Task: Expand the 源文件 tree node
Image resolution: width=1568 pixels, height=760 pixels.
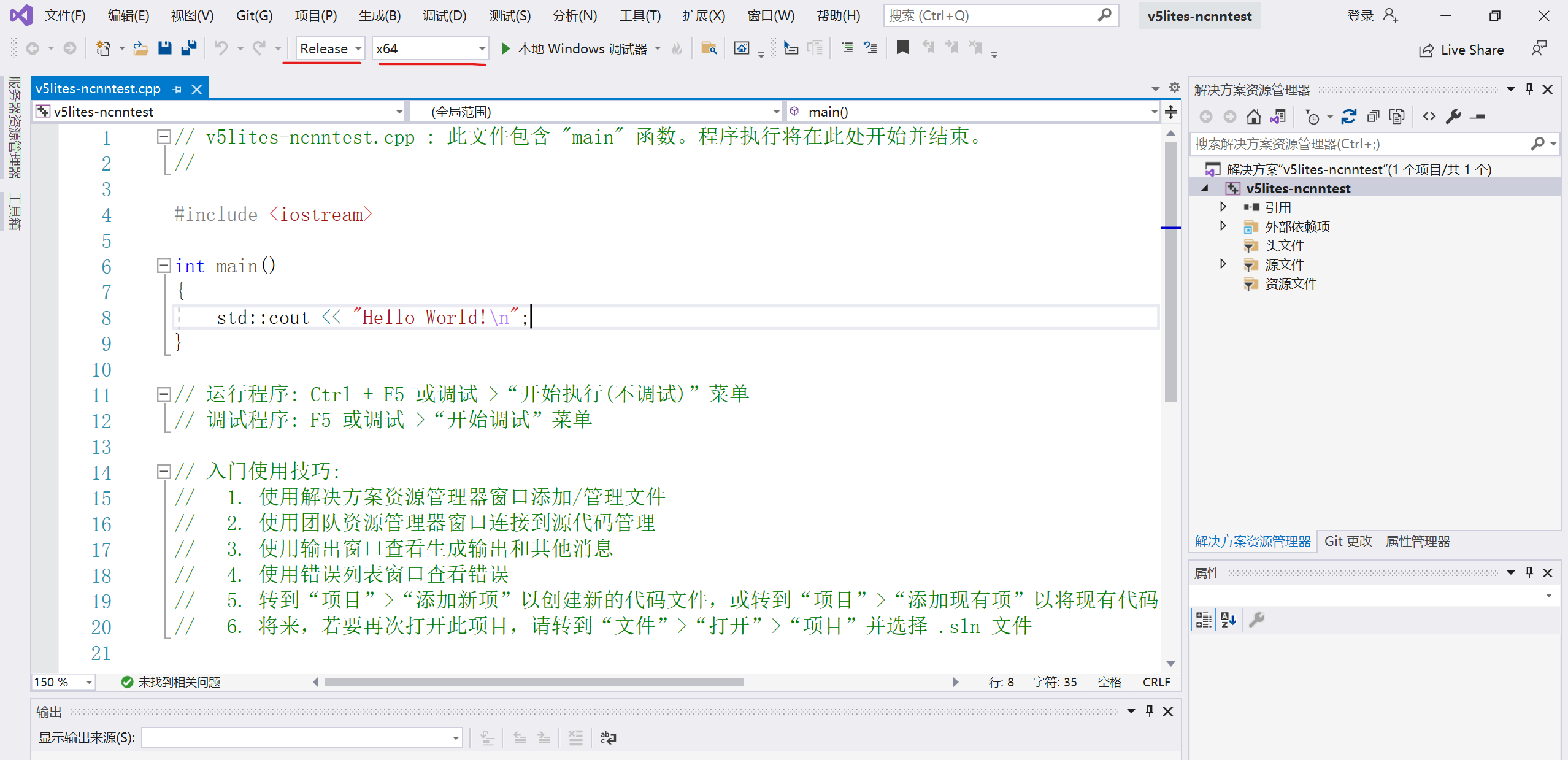Action: click(x=1223, y=264)
